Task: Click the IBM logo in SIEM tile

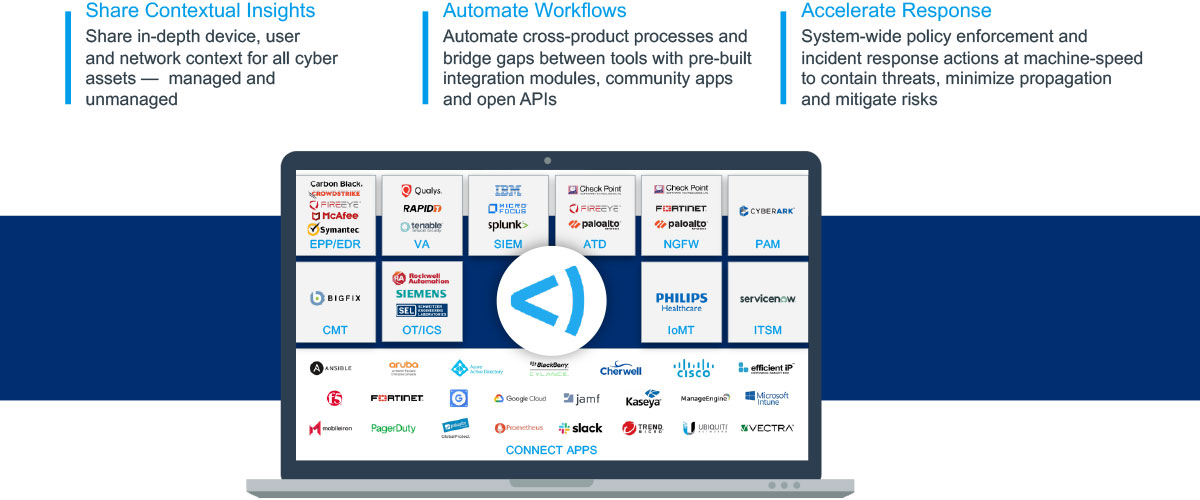Action: pos(508,190)
